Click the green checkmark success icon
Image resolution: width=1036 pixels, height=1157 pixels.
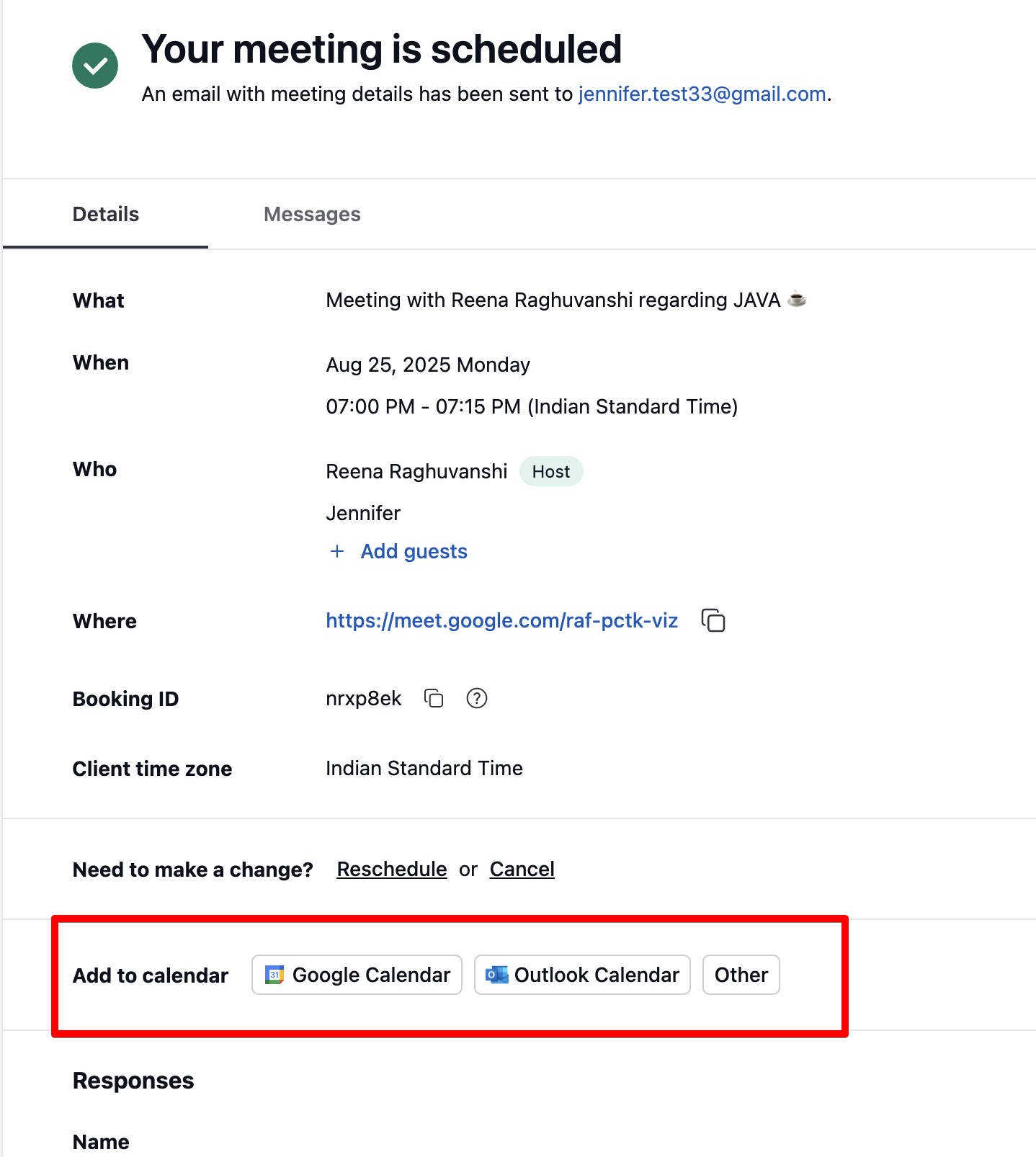click(95, 66)
